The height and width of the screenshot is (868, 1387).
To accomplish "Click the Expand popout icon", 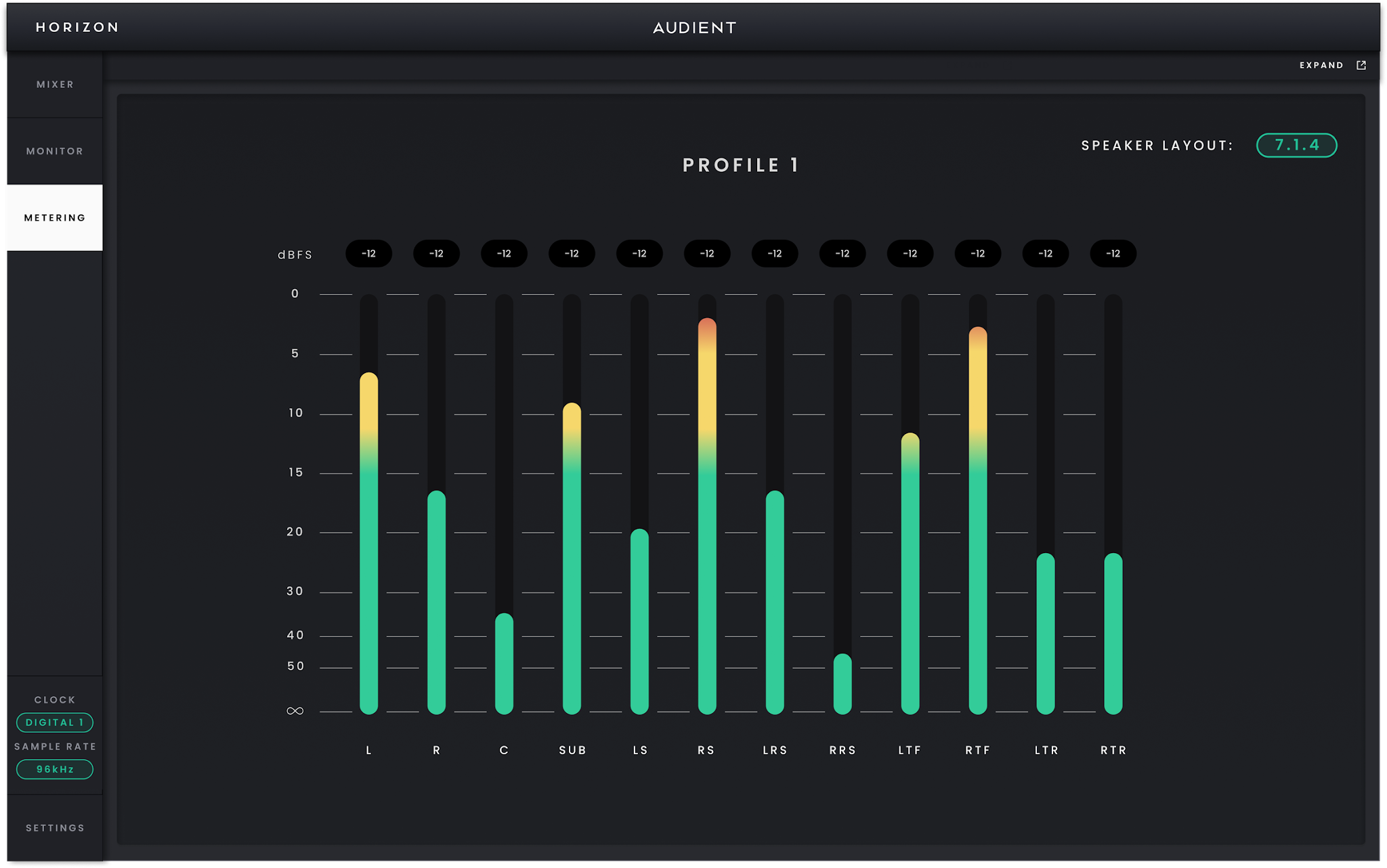I will [1361, 65].
